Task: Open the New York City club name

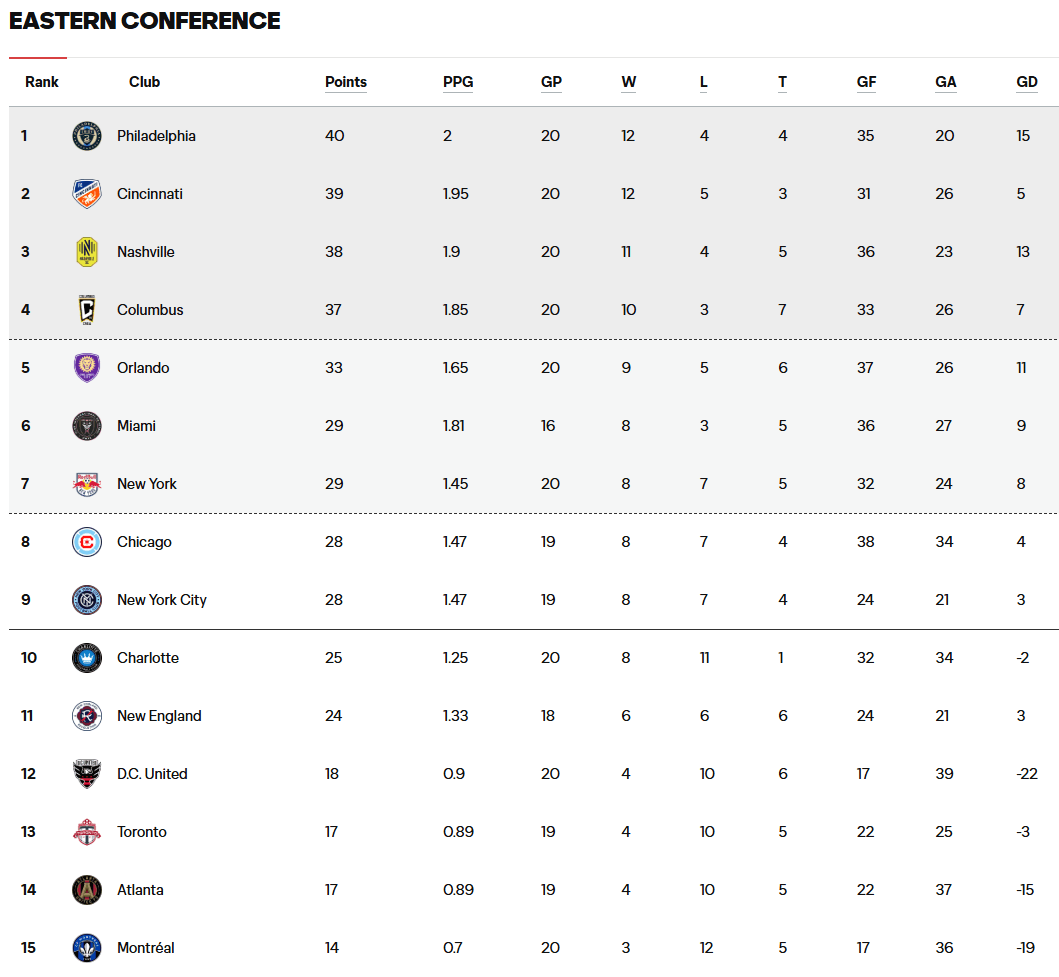Action: pyautogui.click(x=161, y=600)
